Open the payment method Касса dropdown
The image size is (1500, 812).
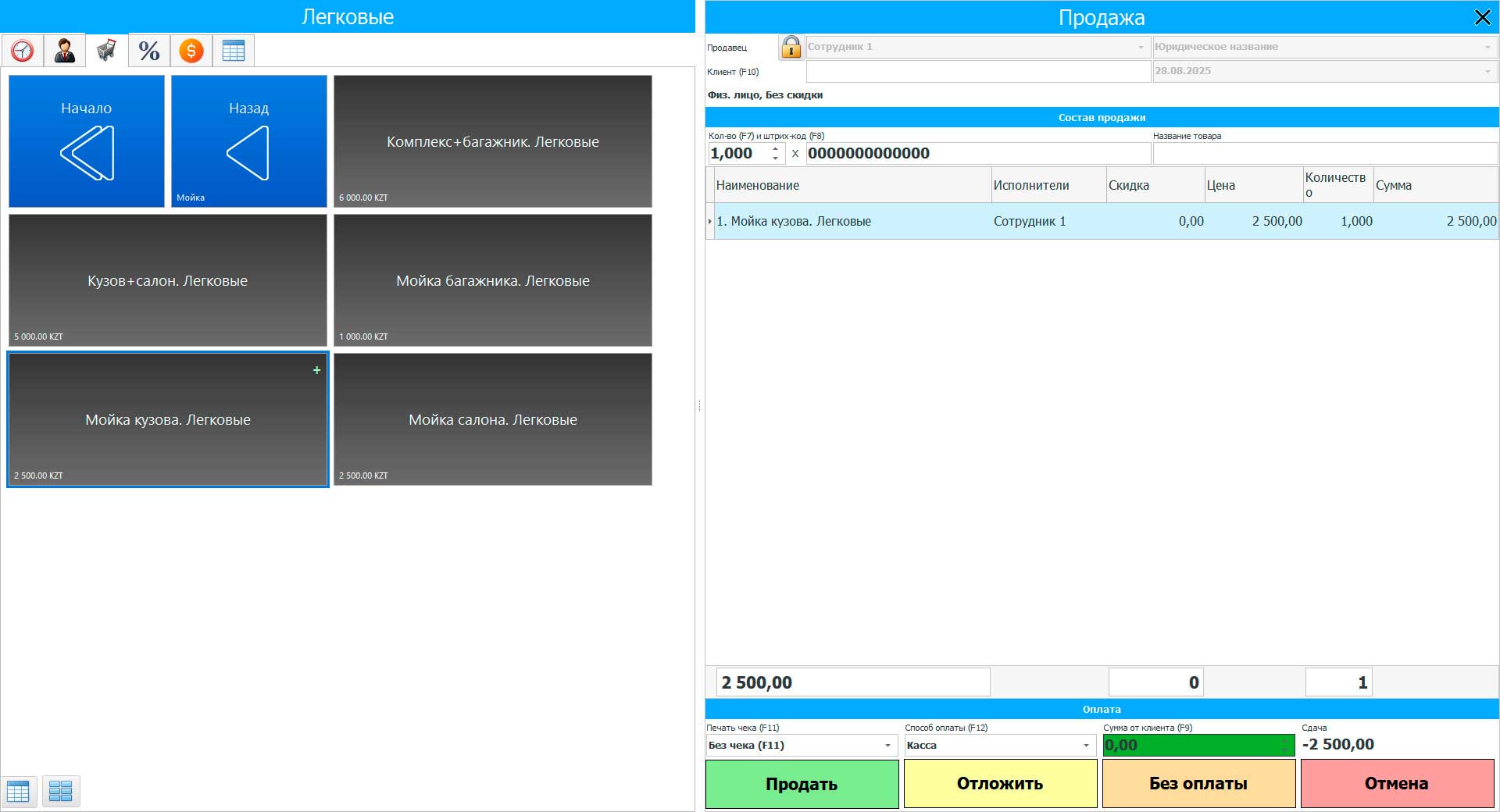point(1086,746)
